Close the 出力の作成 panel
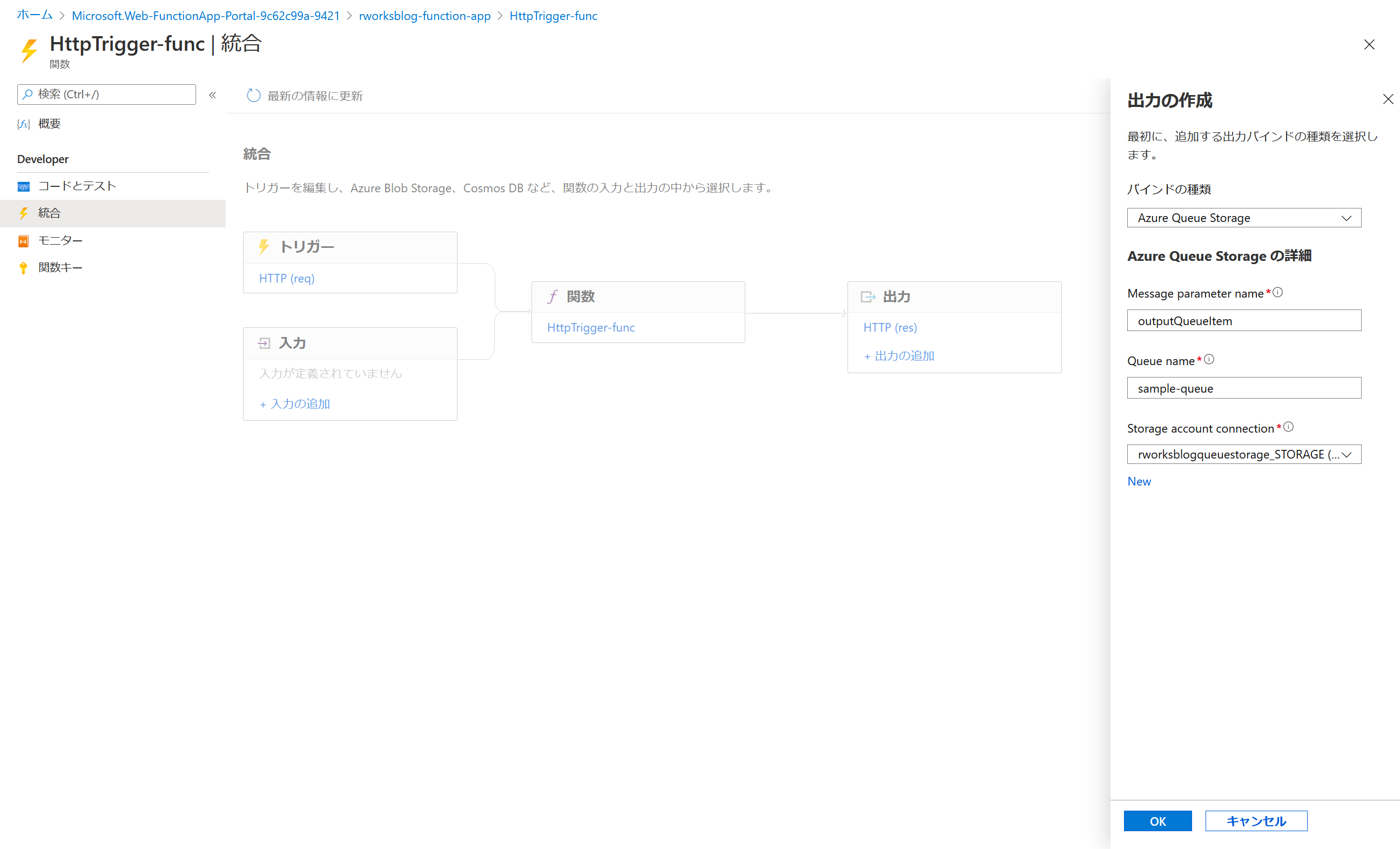The height and width of the screenshot is (849, 1400). [1388, 99]
